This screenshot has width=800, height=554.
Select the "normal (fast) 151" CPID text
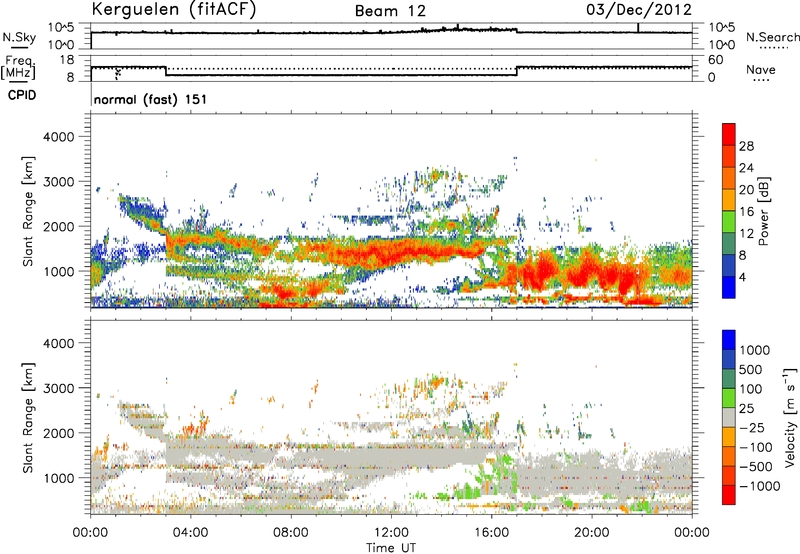pyautogui.click(x=151, y=99)
